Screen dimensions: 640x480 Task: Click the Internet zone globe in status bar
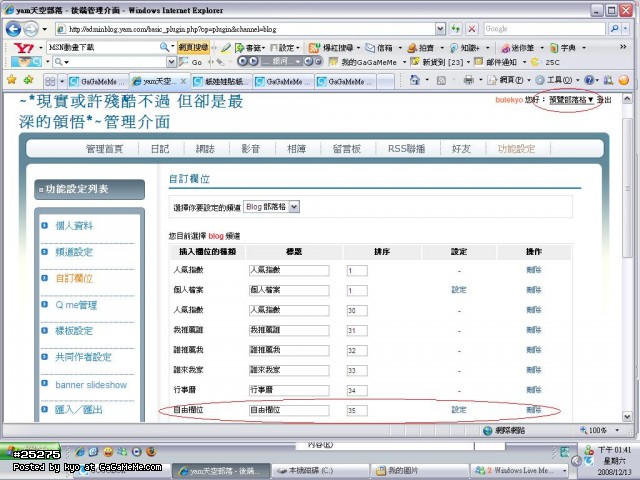(487, 431)
